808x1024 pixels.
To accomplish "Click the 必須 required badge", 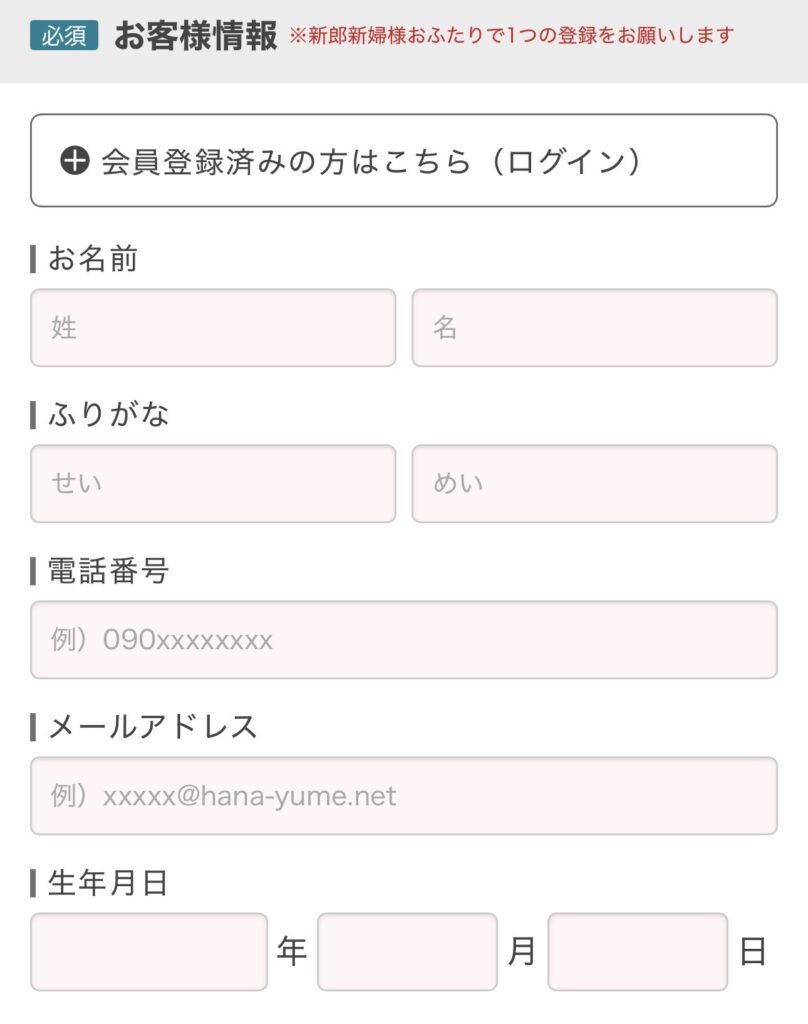I will coord(64,37).
